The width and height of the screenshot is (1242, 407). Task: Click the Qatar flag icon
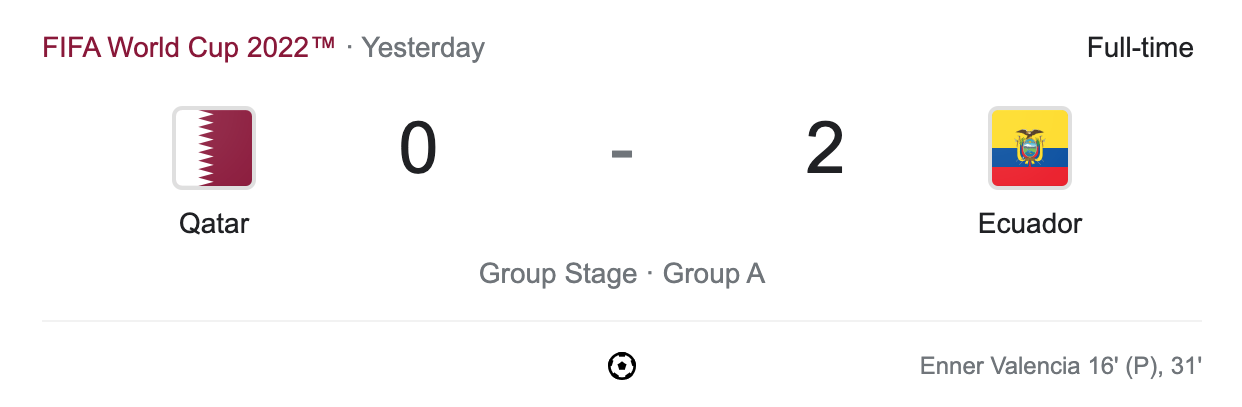tap(214, 148)
